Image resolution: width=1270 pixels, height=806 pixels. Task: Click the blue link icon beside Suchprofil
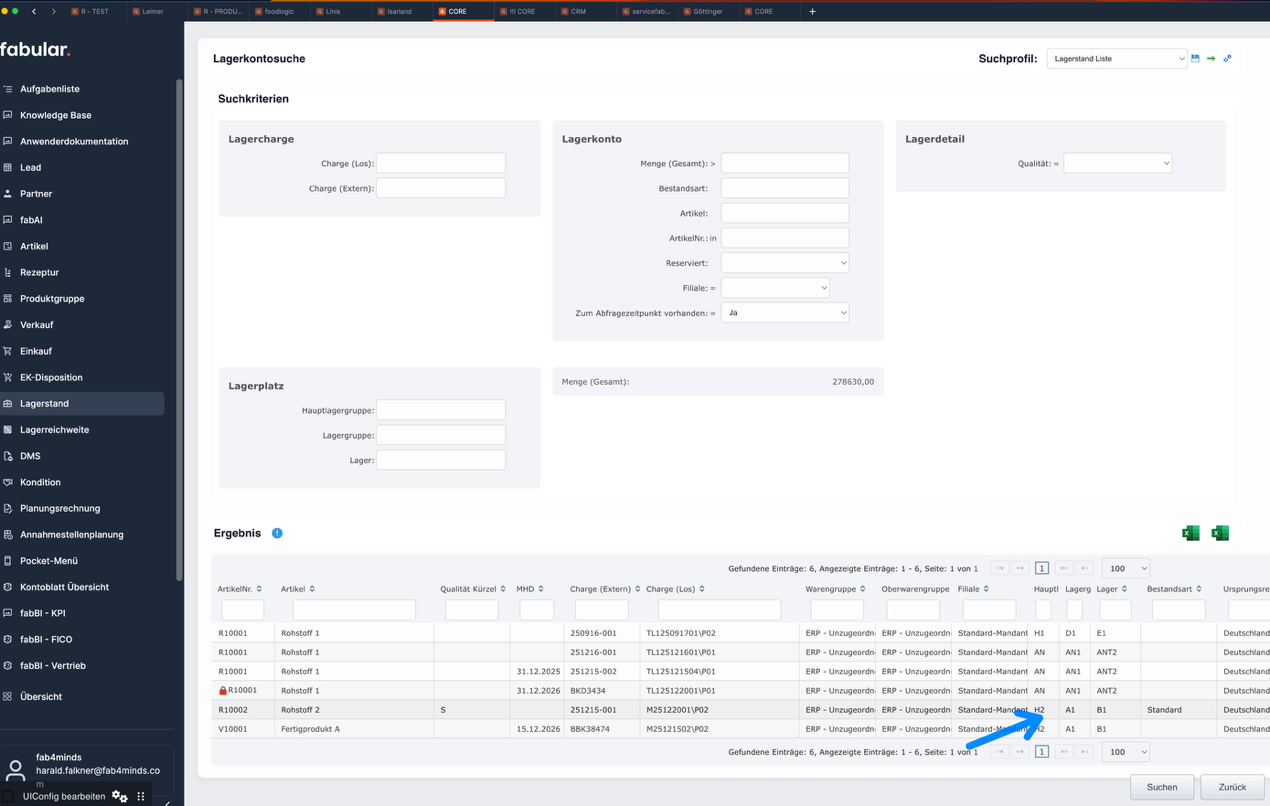click(1227, 59)
